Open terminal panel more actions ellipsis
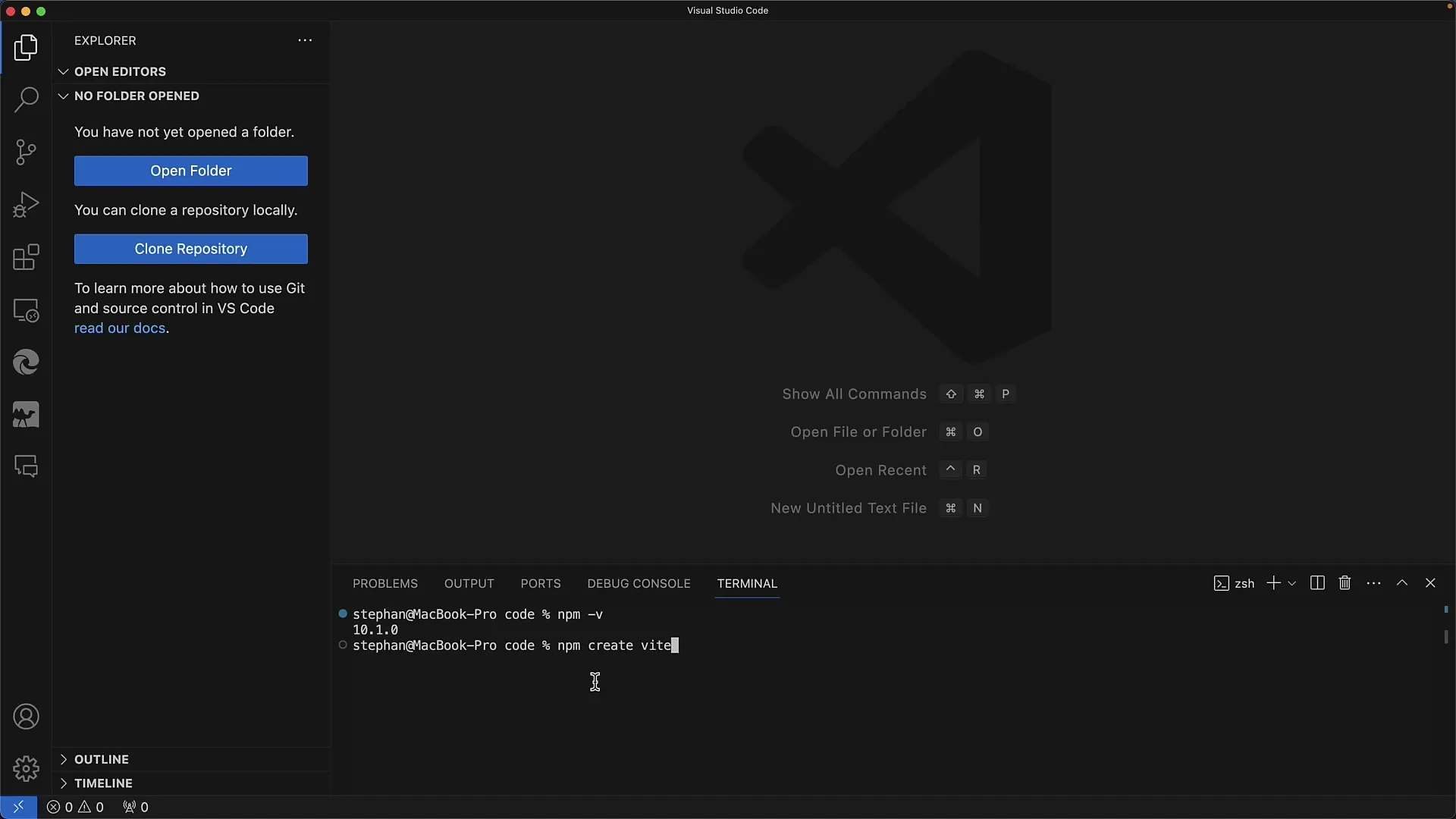Viewport: 1456px width, 819px height. click(x=1373, y=582)
